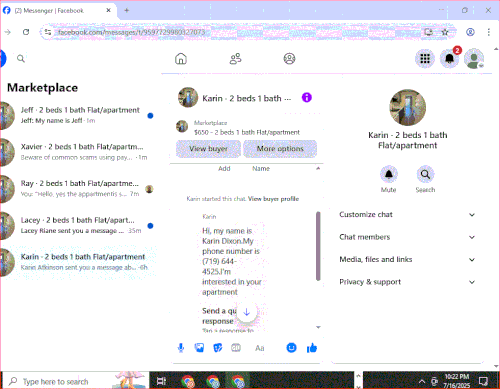The height and width of the screenshot is (389, 500).
Task: Open the Chrome profile icon
Action: pyautogui.click(x=470, y=32)
